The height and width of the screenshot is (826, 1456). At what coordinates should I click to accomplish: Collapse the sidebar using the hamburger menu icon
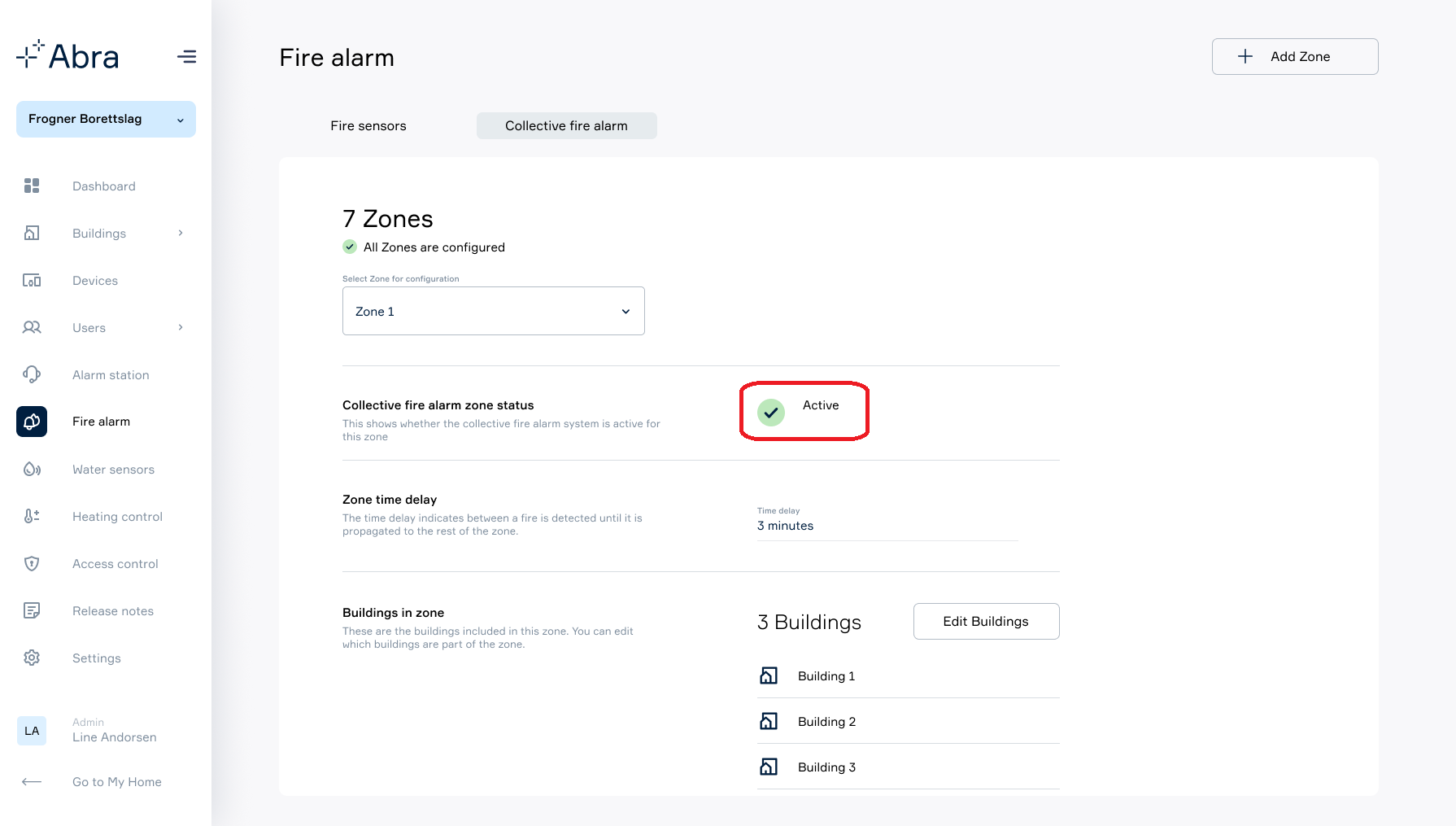[x=186, y=57]
